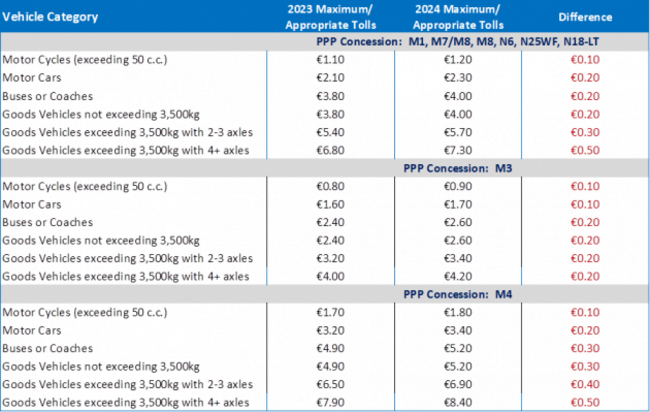Select the €6.50 M4 2-3 axles 2023 toll
This screenshot has height=412, width=650.
(330, 384)
